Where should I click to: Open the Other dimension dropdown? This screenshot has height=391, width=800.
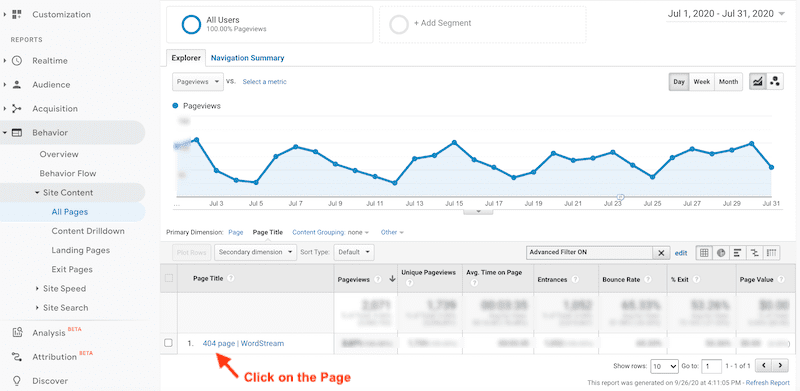pos(392,232)
